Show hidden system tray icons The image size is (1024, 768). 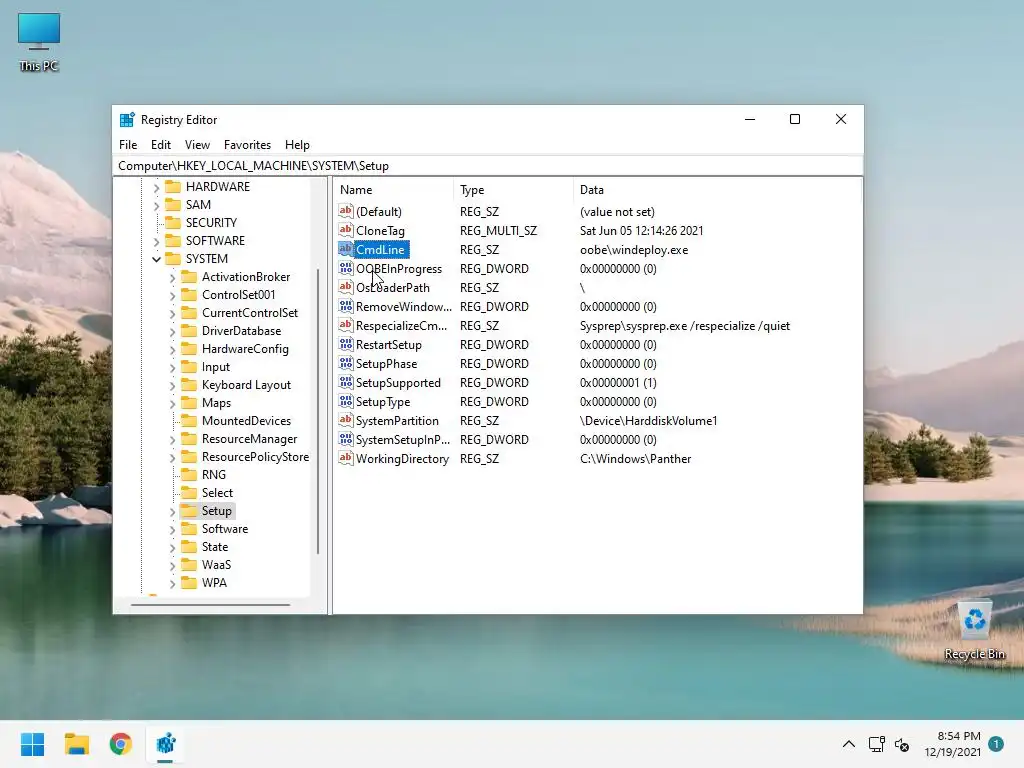848,744
